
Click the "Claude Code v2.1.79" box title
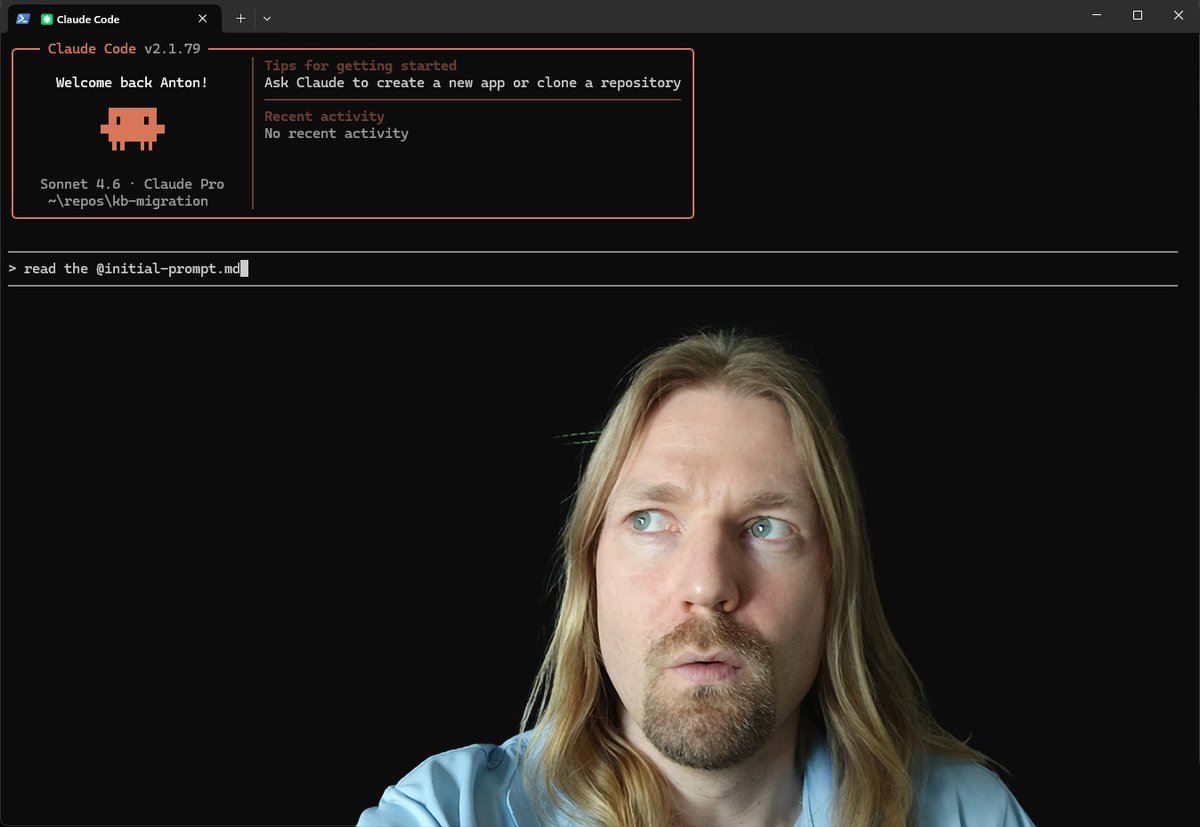click(124, 49)
